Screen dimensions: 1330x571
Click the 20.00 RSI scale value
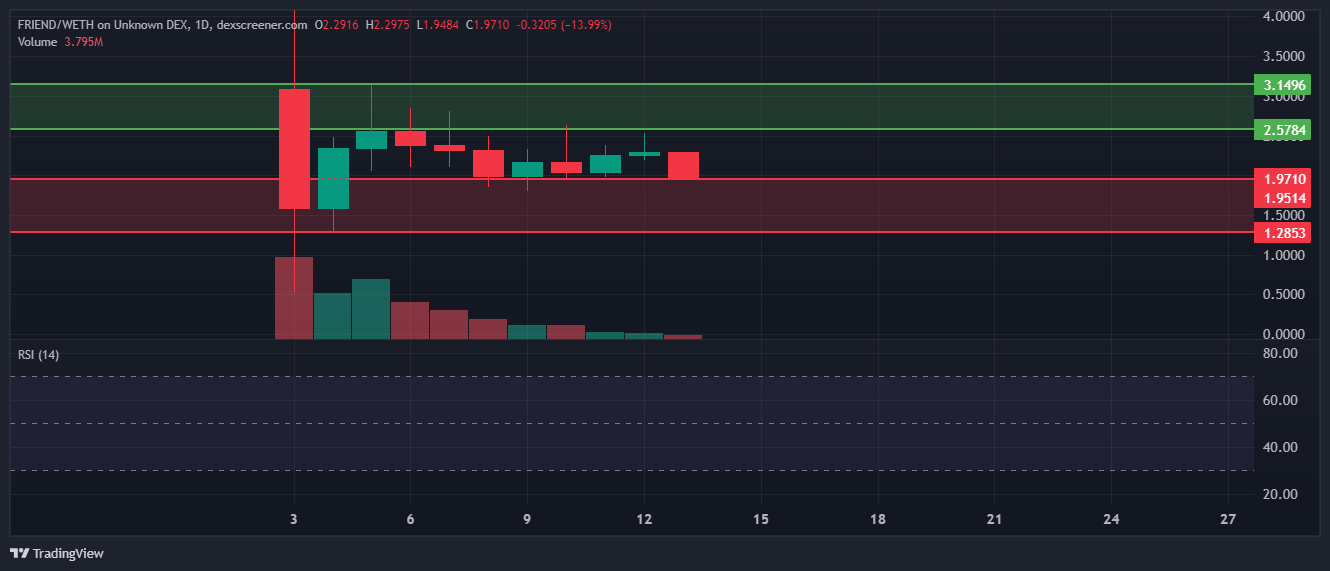coord(1280,494)
